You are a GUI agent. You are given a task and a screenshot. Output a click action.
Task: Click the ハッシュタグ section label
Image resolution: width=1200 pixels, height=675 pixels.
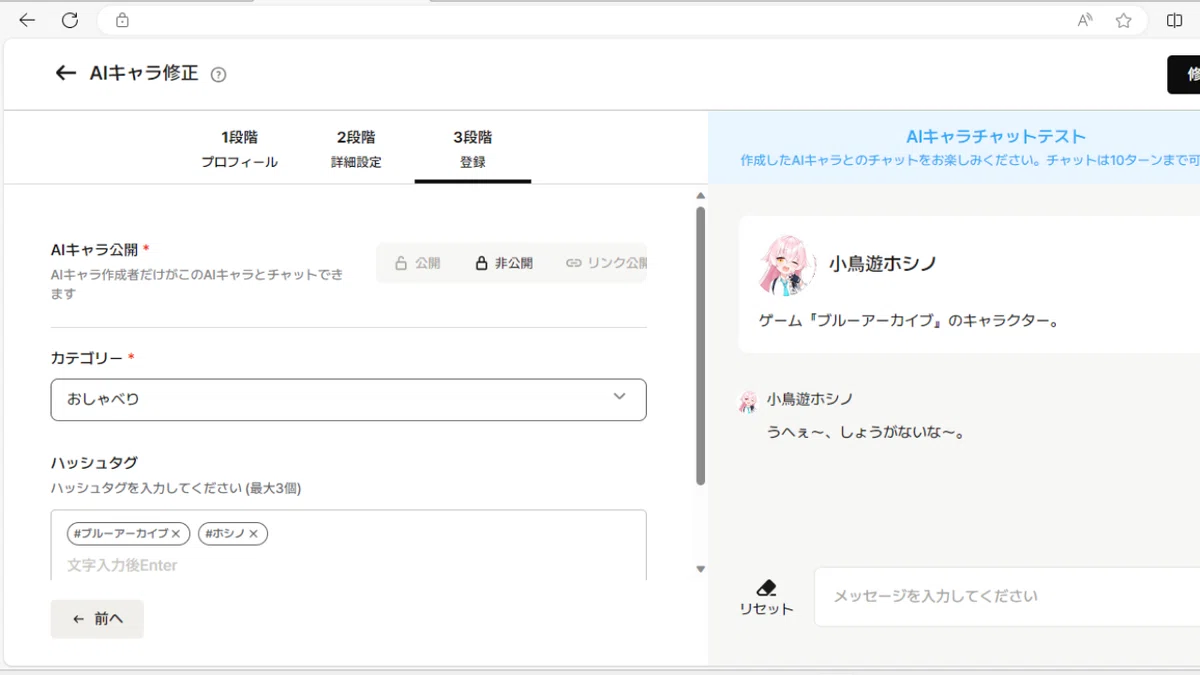94,463
